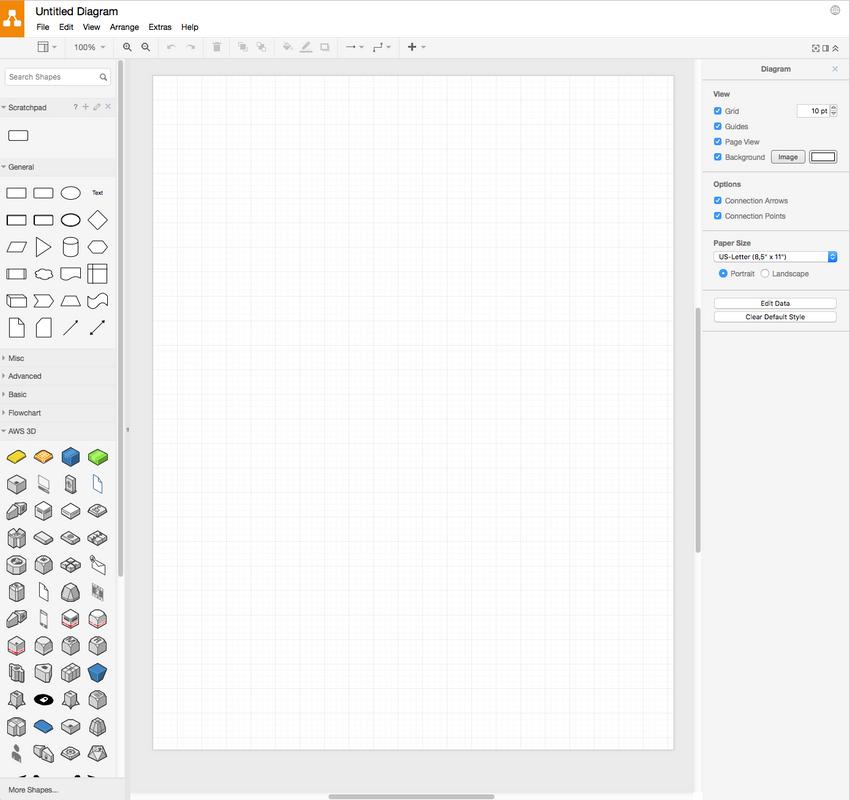
Task: Disable the Guides checkbox
Action: (x=717, y=126)
